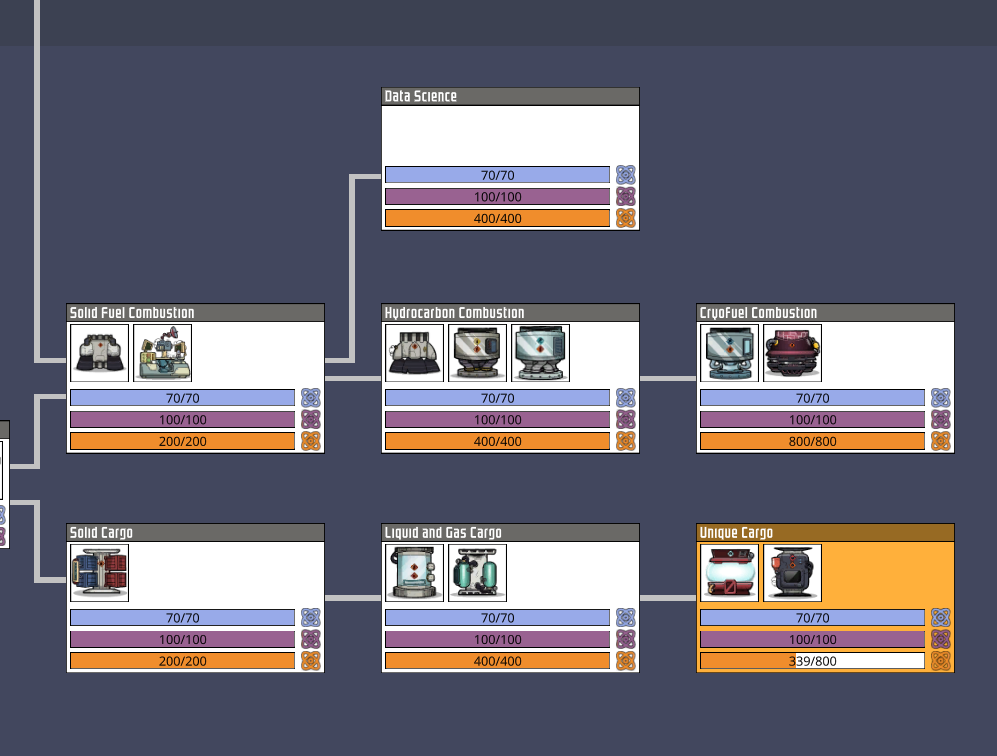Click the first tank icon in Liquid and Gas Cargo
Image resolution: width=997 pixels, height=756 pixels.
[x=415, y=573]
